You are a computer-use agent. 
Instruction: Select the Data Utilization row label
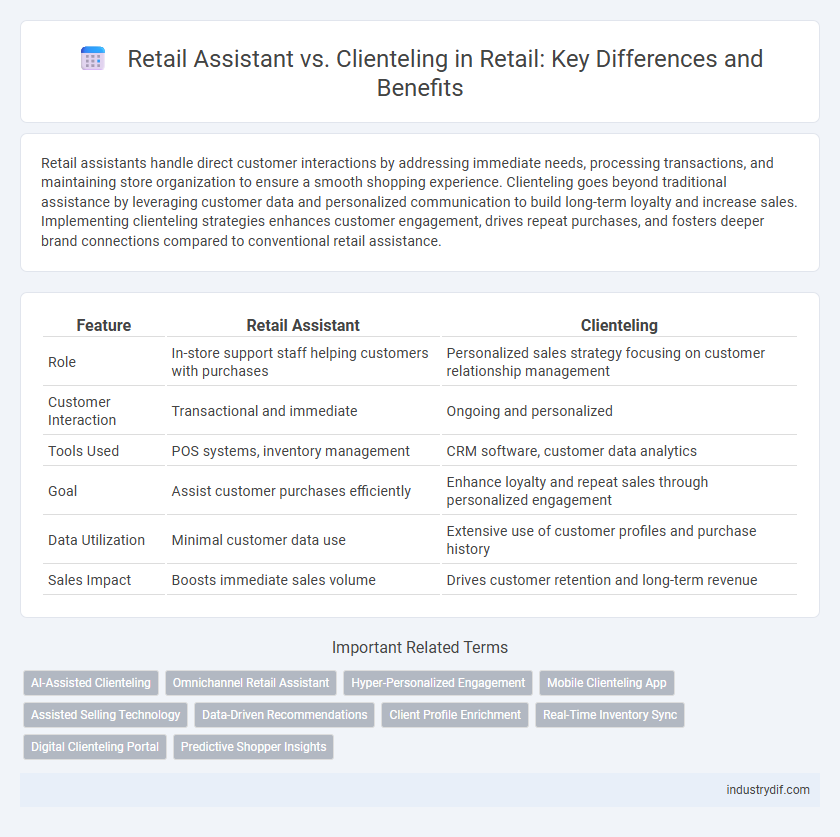tap(96, 540)
